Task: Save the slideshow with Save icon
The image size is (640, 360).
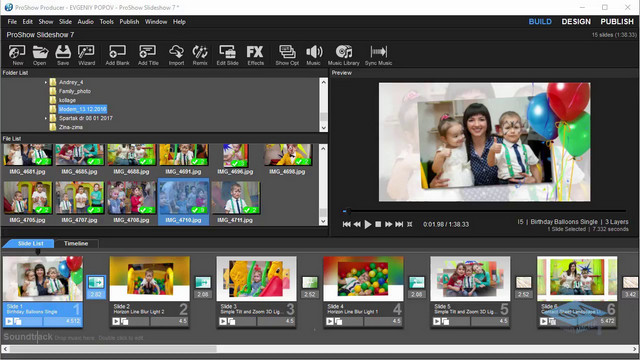Action: [63, 55]
